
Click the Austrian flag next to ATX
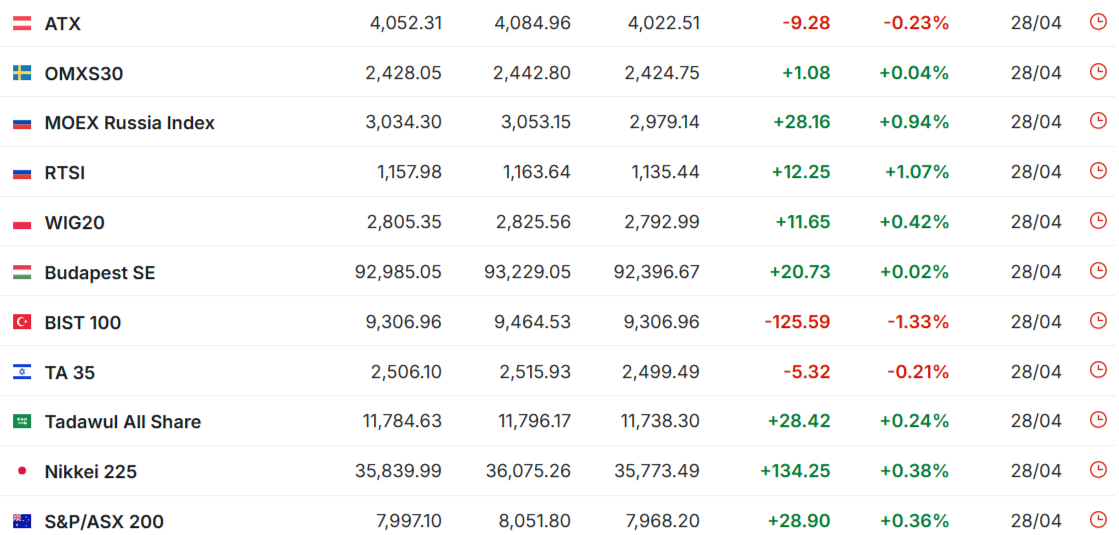[22, 23]
